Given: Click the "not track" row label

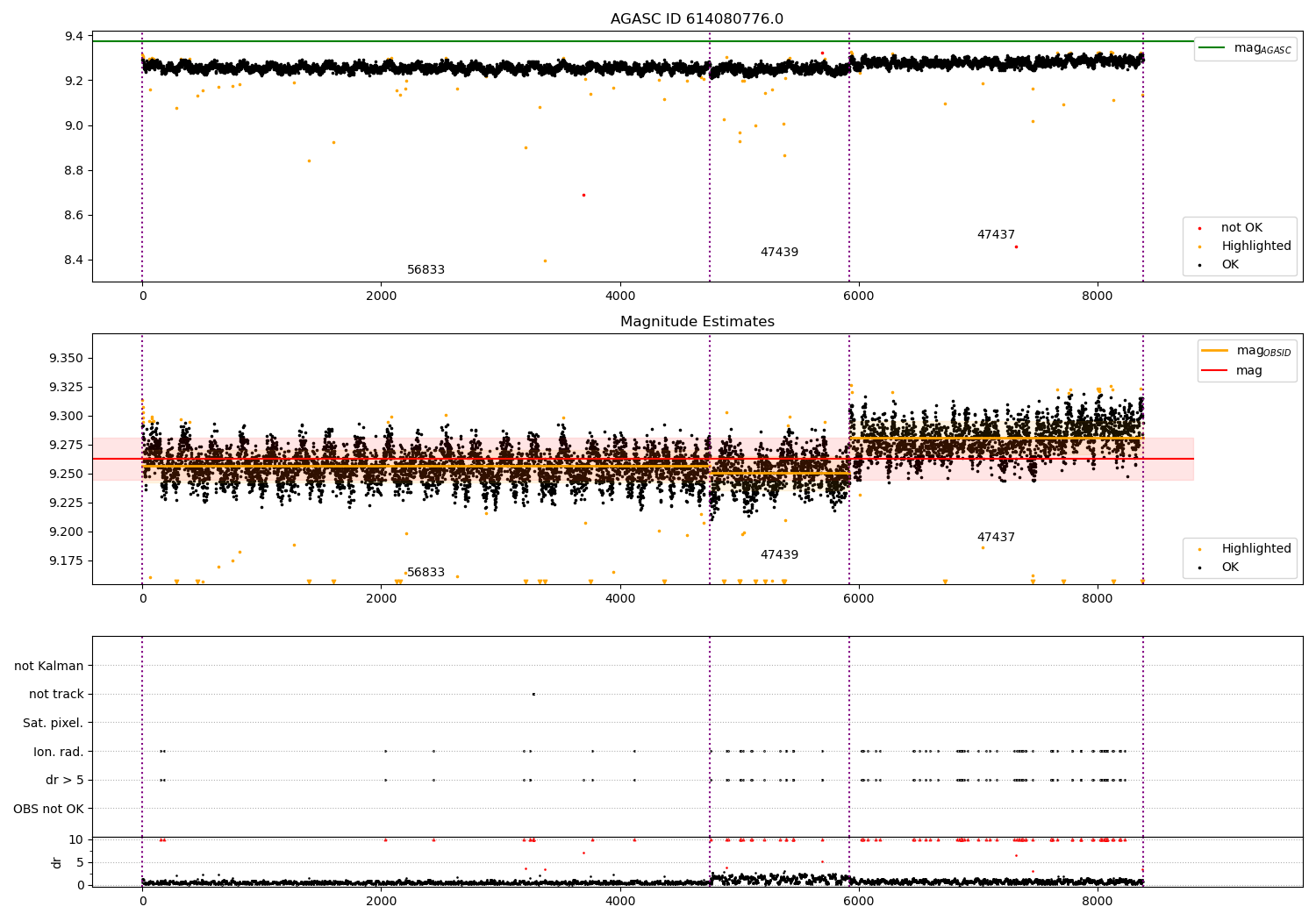Looking at the screenshot, I should pos(56,695).
